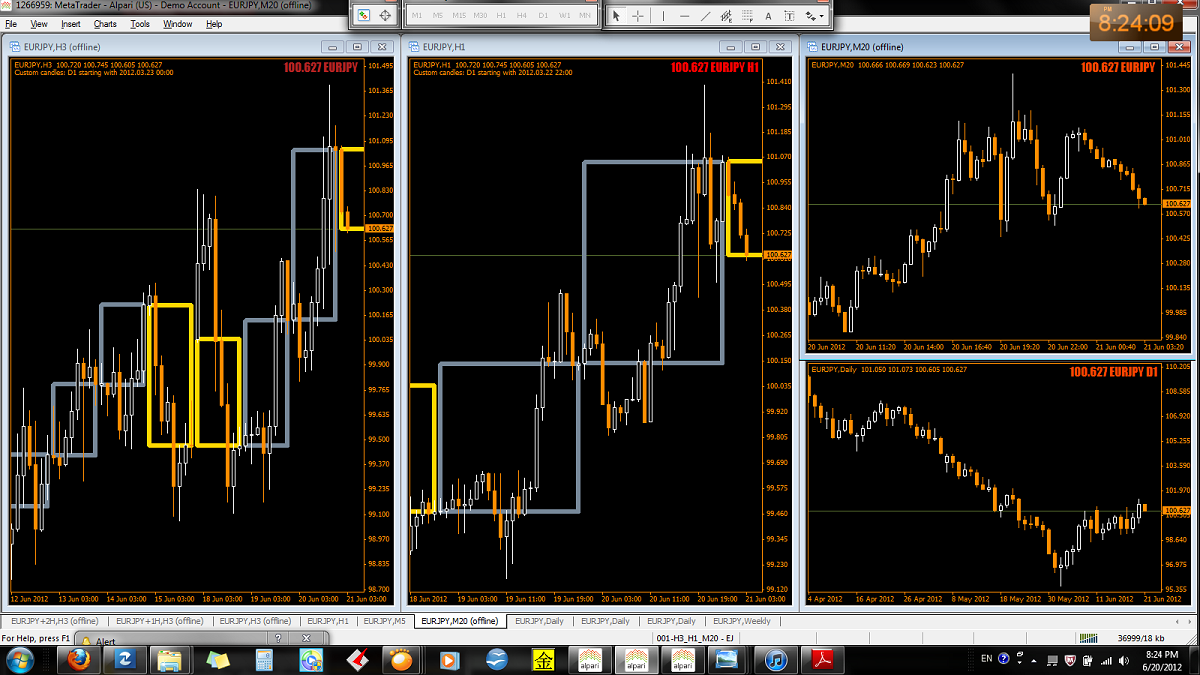Switch to EURJPY,M5 chart tab
This screenshot has height=675, width=1200.
384,621
